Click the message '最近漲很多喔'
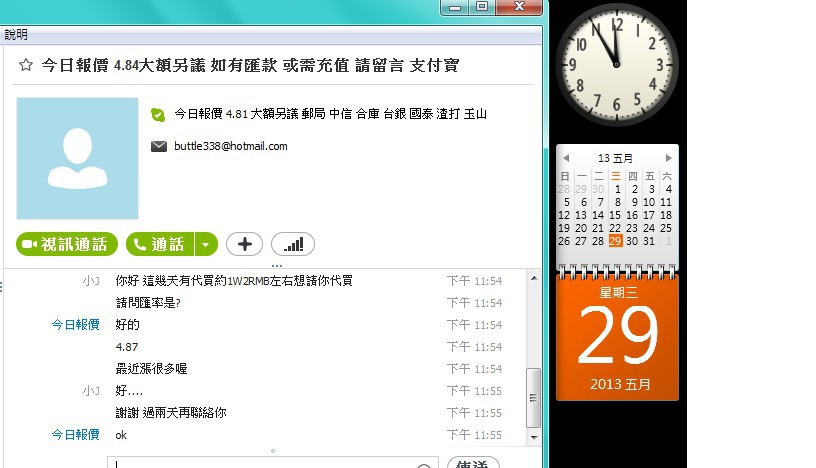 click(x=151, y=369)
